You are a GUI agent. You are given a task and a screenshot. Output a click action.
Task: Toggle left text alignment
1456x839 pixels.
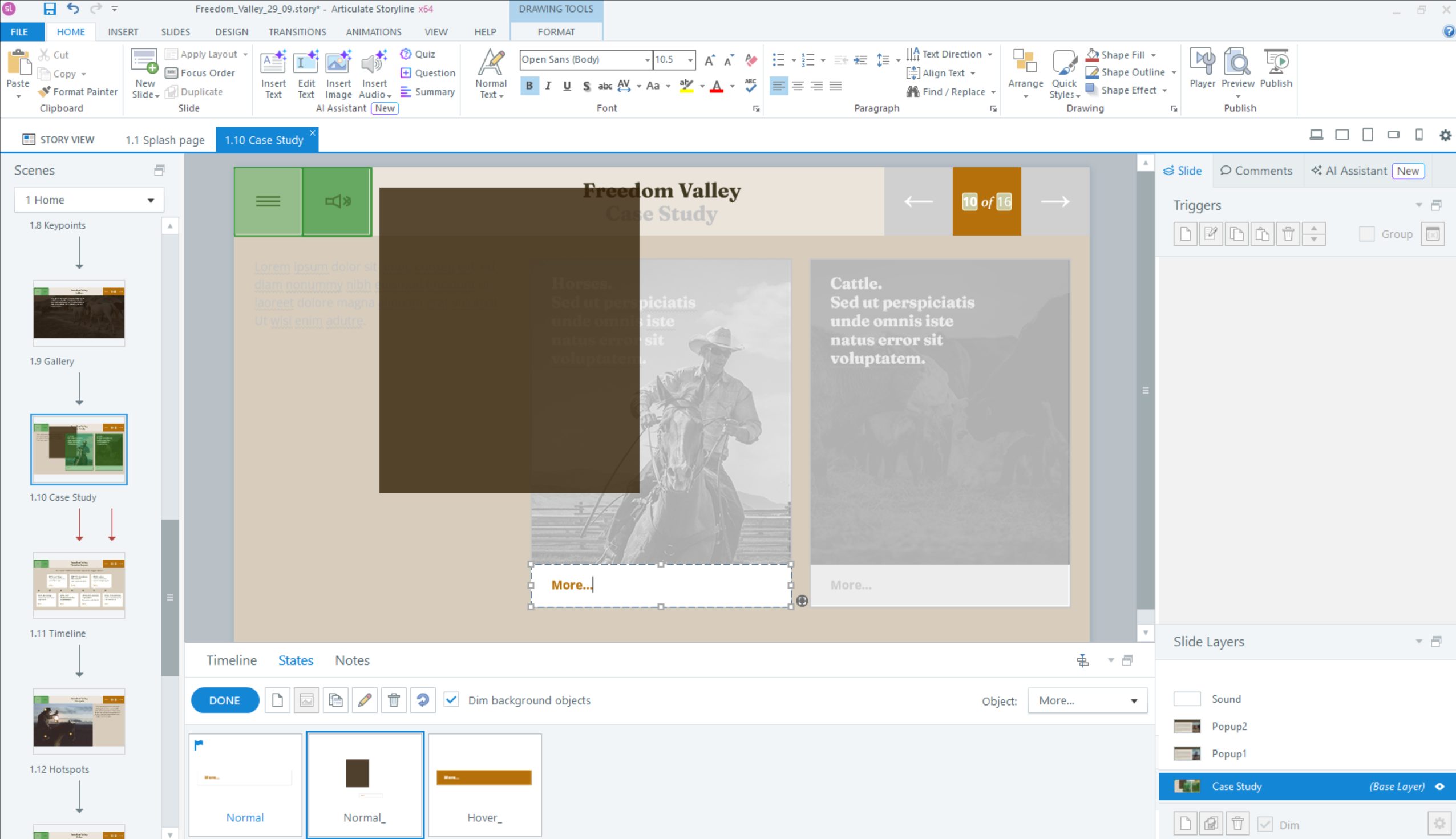click(779, 86)
